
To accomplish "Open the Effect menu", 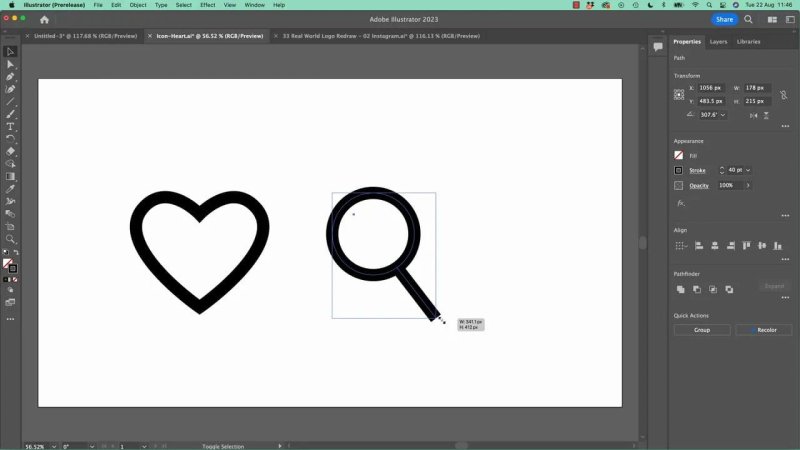I will [207, 5].
